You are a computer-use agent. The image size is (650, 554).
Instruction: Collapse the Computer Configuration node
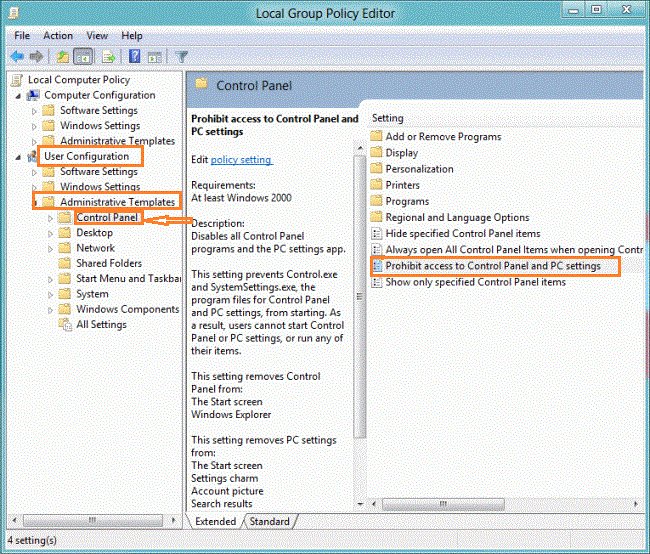pos(18,96)
